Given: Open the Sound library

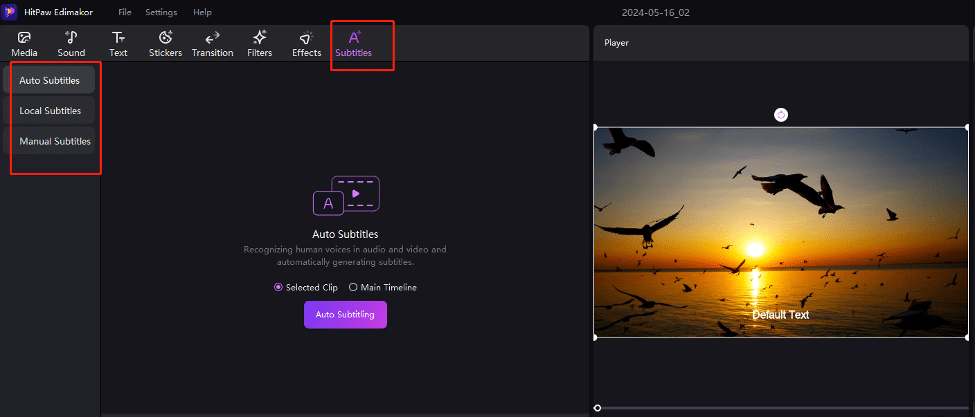Looking at the screenshot, I should pos(71,44).
